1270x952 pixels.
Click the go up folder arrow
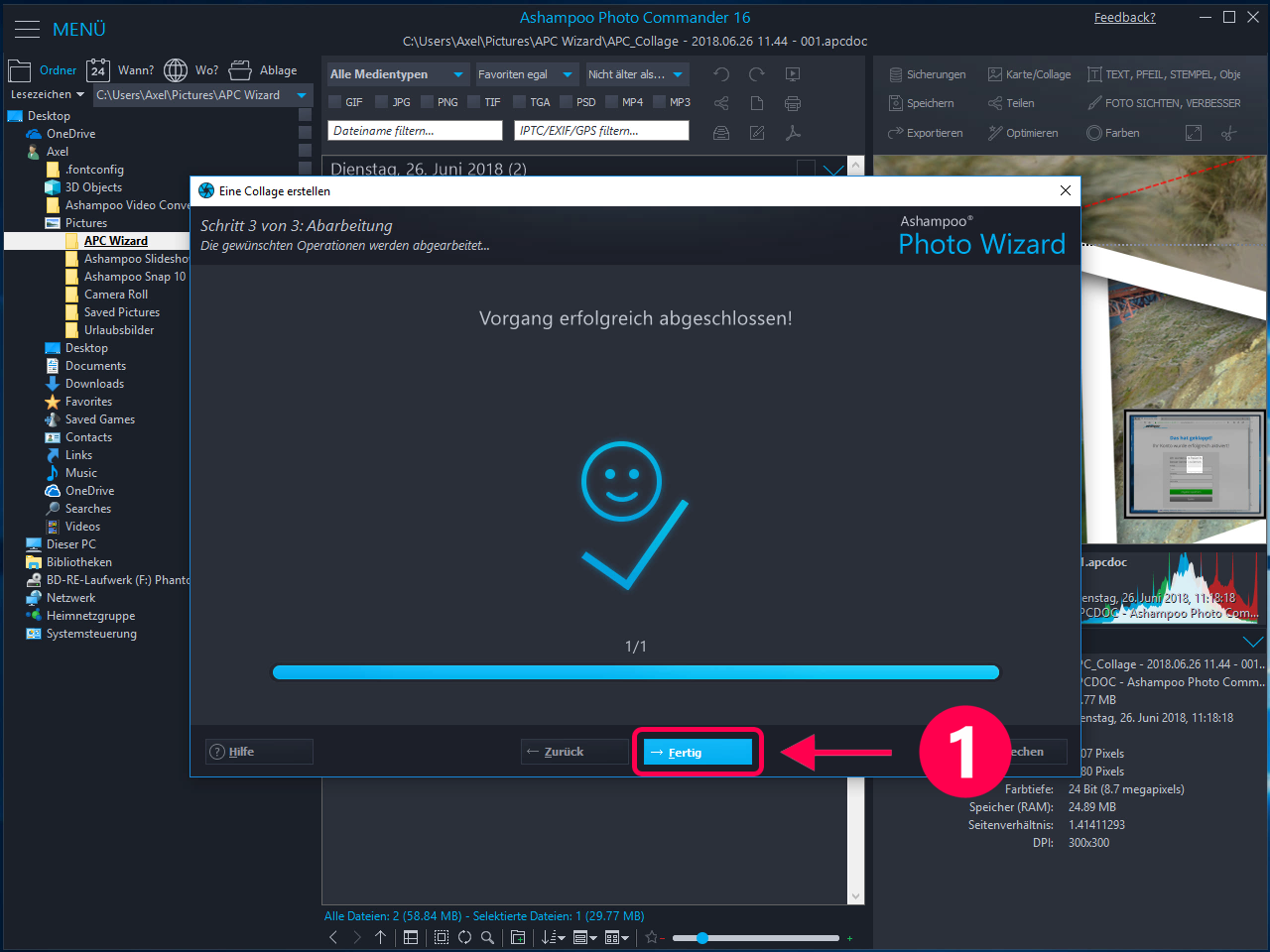(x=380, y=937)
